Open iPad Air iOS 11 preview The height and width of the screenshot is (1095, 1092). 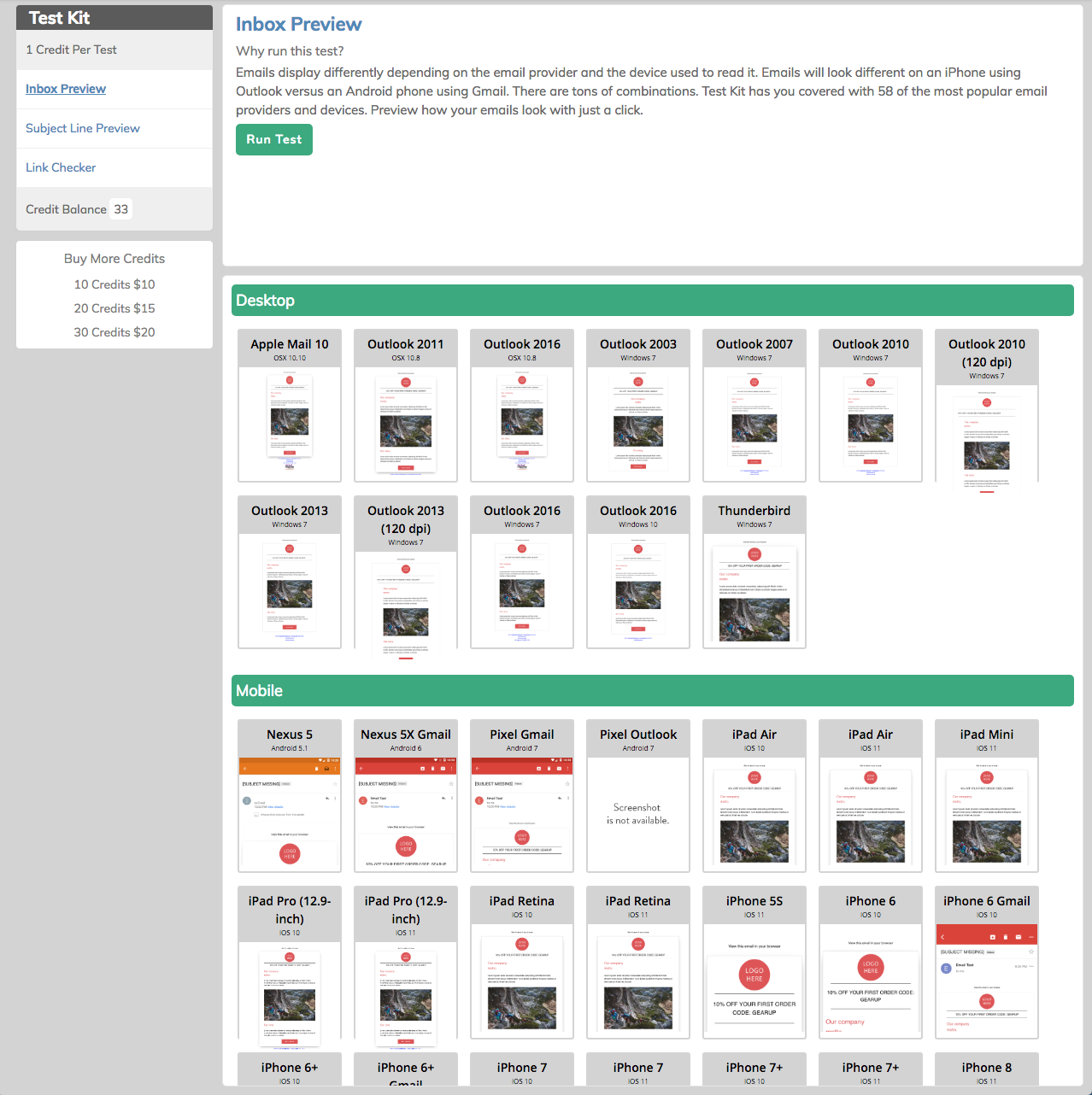coord(871,796)
